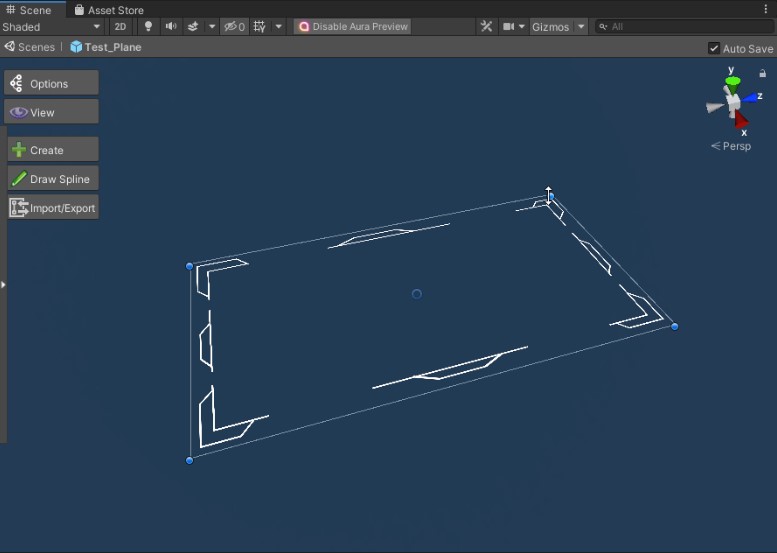This screenshot has height=553, width=777.
Task: Click the gray negative axis cone
Action: point(714,107)
